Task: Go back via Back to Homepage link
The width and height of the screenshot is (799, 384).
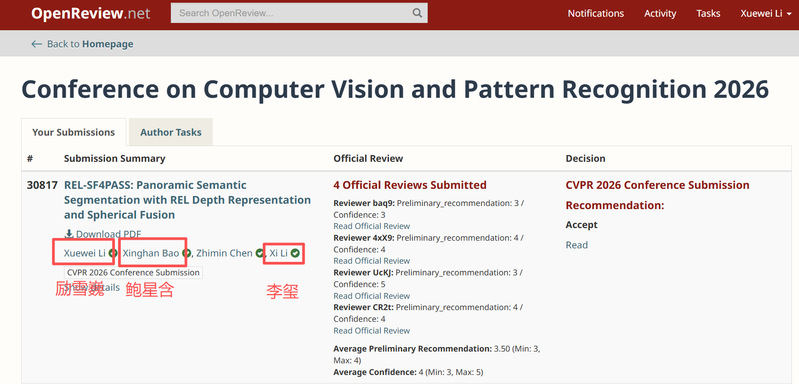Action: tap(90, 44)
